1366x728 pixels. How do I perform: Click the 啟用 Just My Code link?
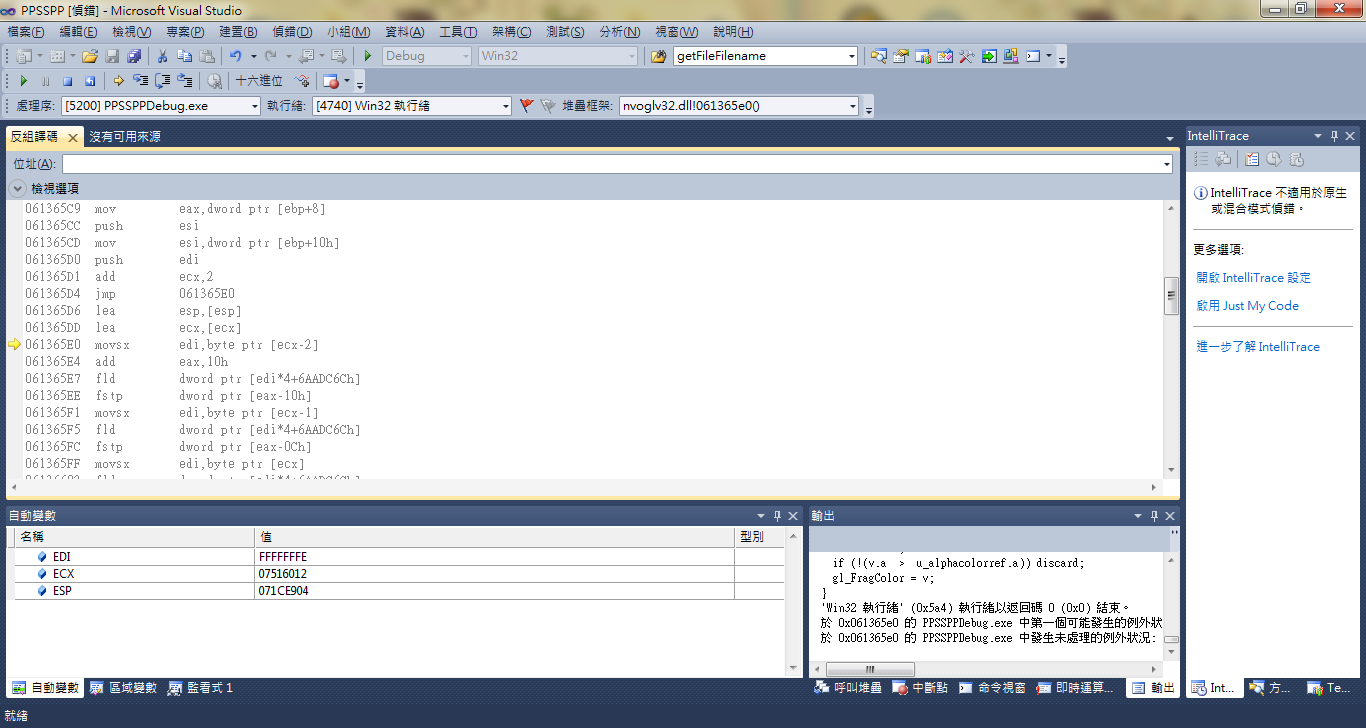pos(1247,306)
